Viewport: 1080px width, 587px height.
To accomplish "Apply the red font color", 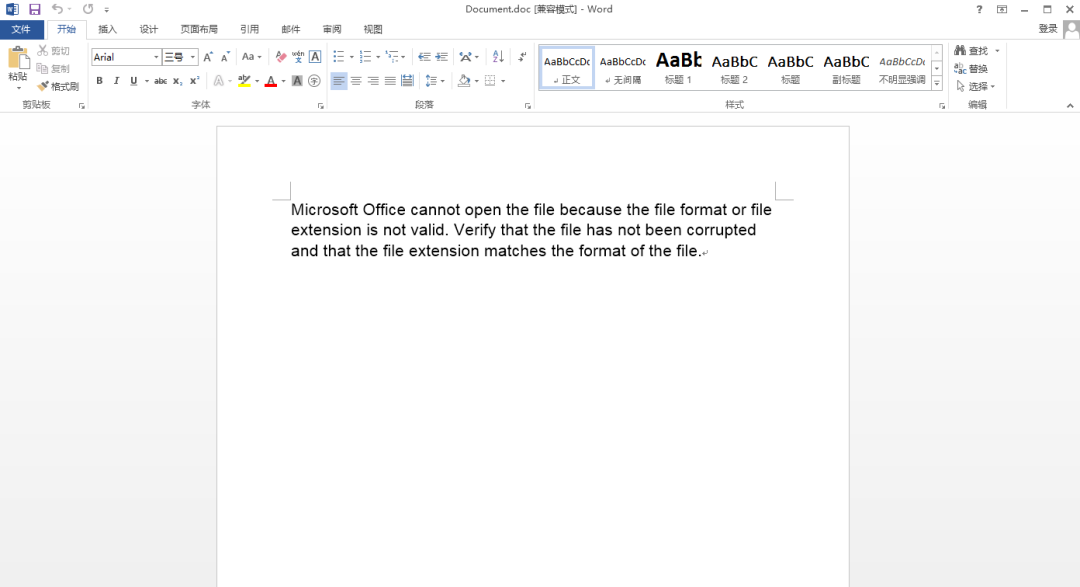I will point(271,81).
